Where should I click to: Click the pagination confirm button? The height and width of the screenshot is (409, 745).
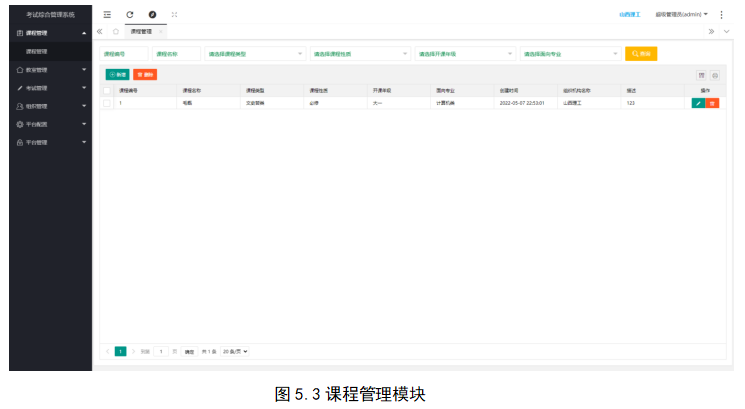coord(189,352)
